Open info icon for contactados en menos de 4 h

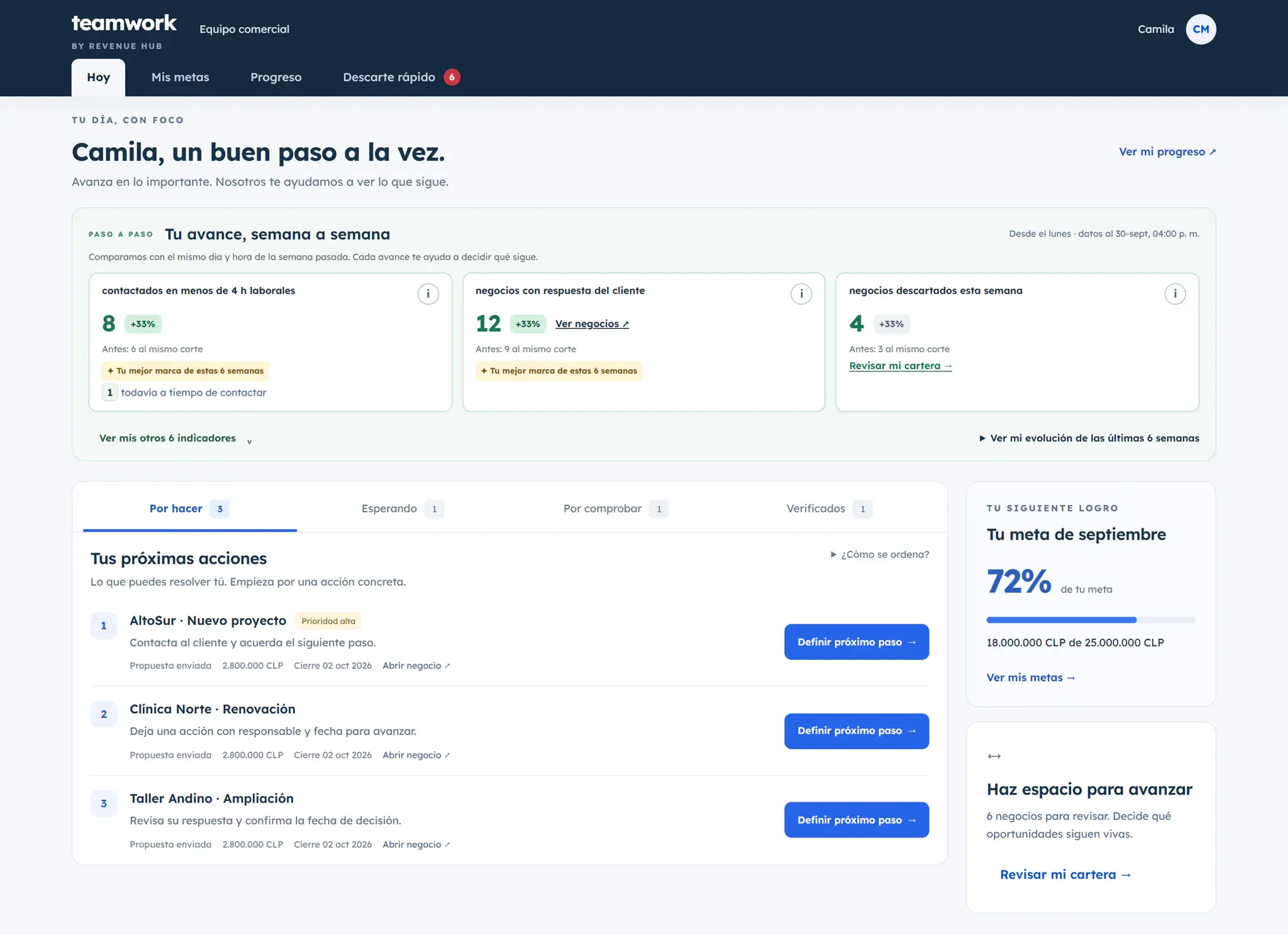428,294
